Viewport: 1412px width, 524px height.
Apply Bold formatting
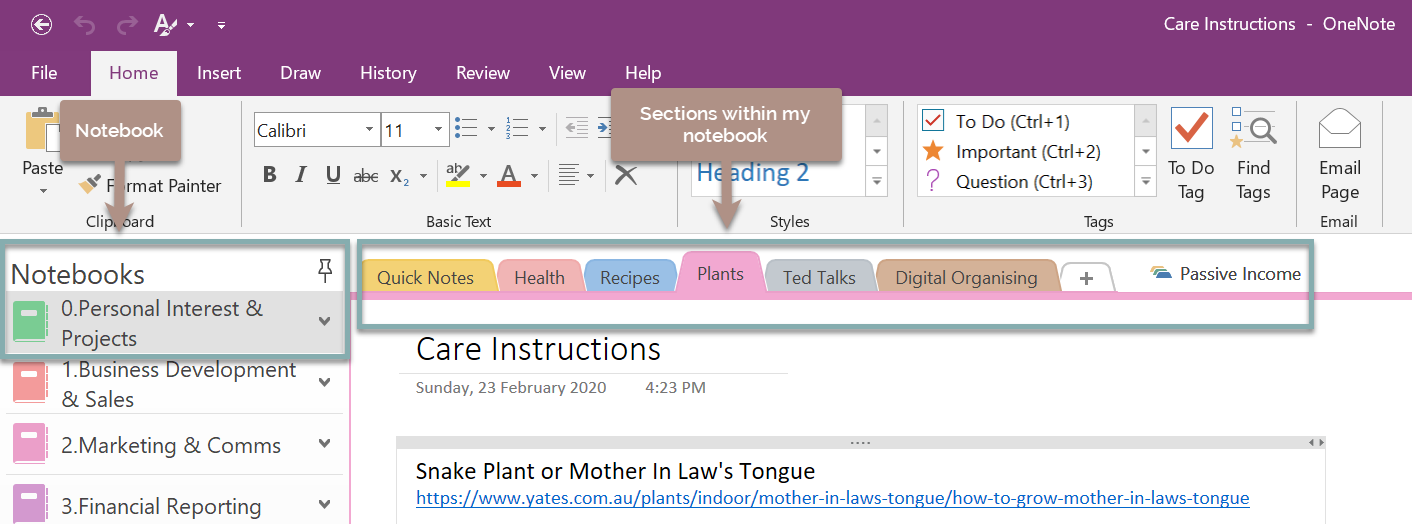(270, 175)
